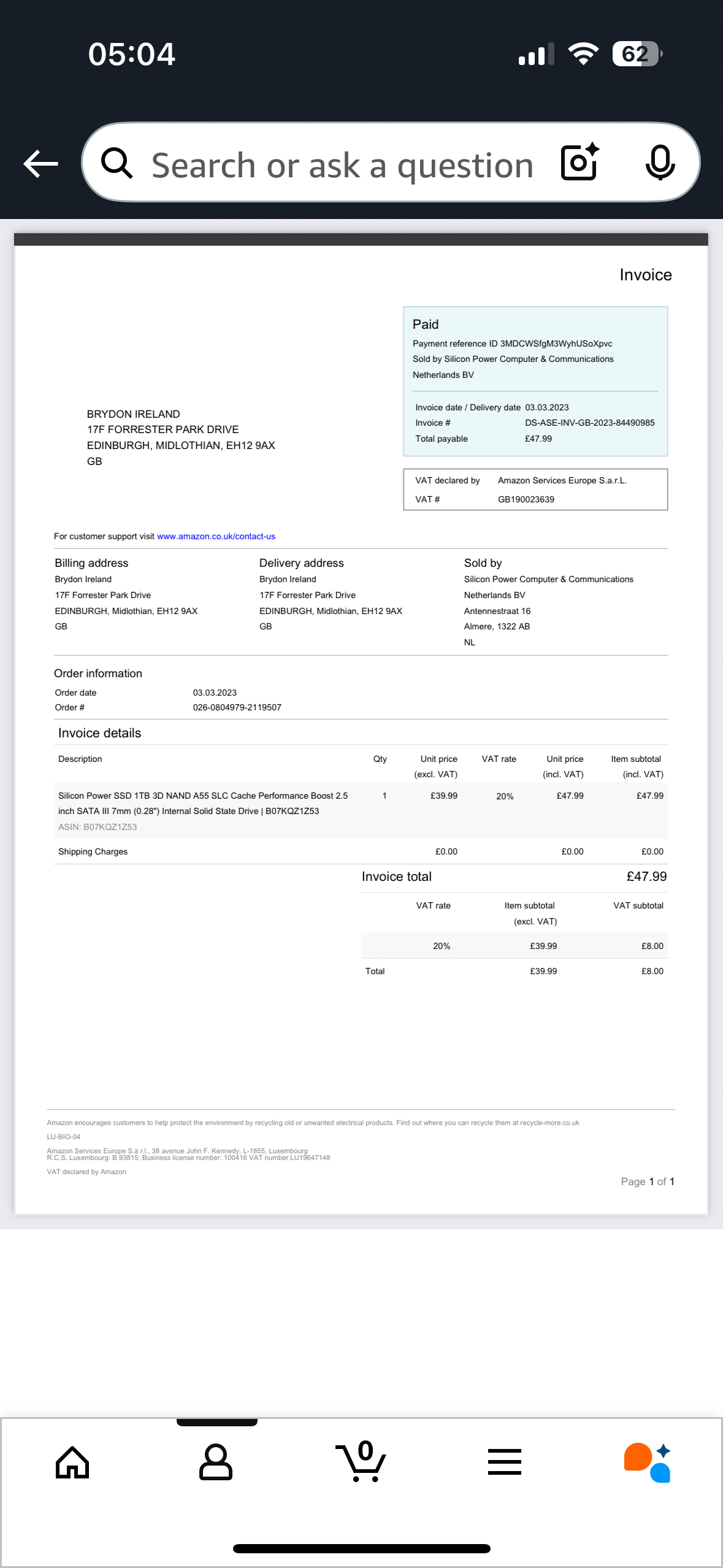
Task: Click the Invoice total £47.99 amount
Action: coord(646,877)
